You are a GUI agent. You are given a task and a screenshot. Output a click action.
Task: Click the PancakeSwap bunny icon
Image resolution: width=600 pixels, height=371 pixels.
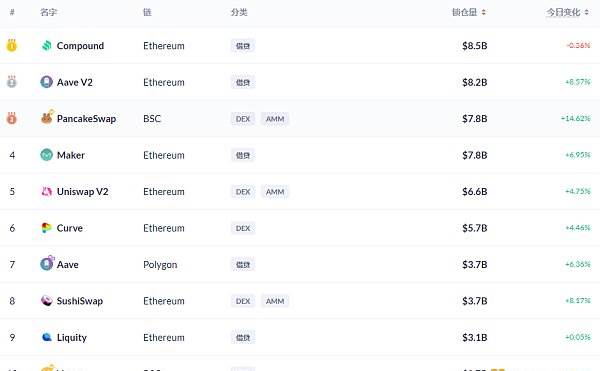(x=47, y=117)
